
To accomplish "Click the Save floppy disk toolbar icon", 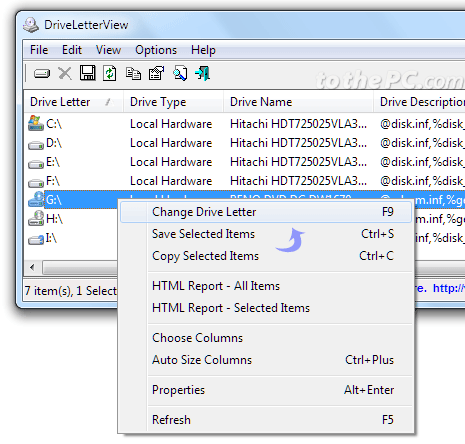I will [87, 73].
